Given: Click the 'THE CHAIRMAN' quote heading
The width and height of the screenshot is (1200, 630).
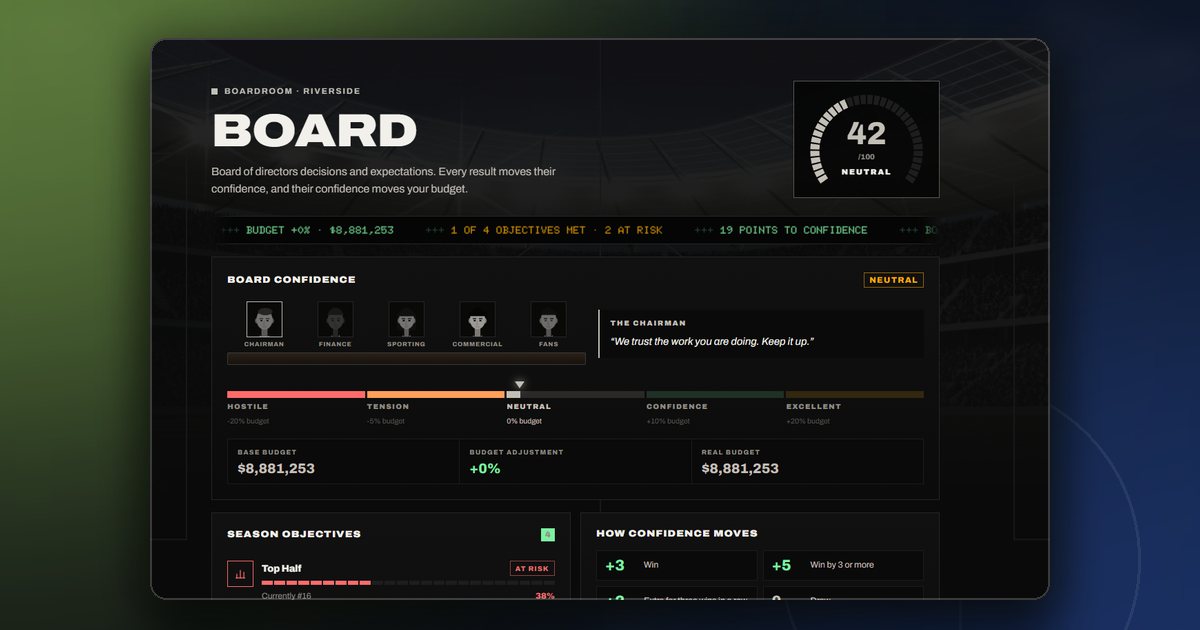Looking at the screenshot, I should click(648, 323).
